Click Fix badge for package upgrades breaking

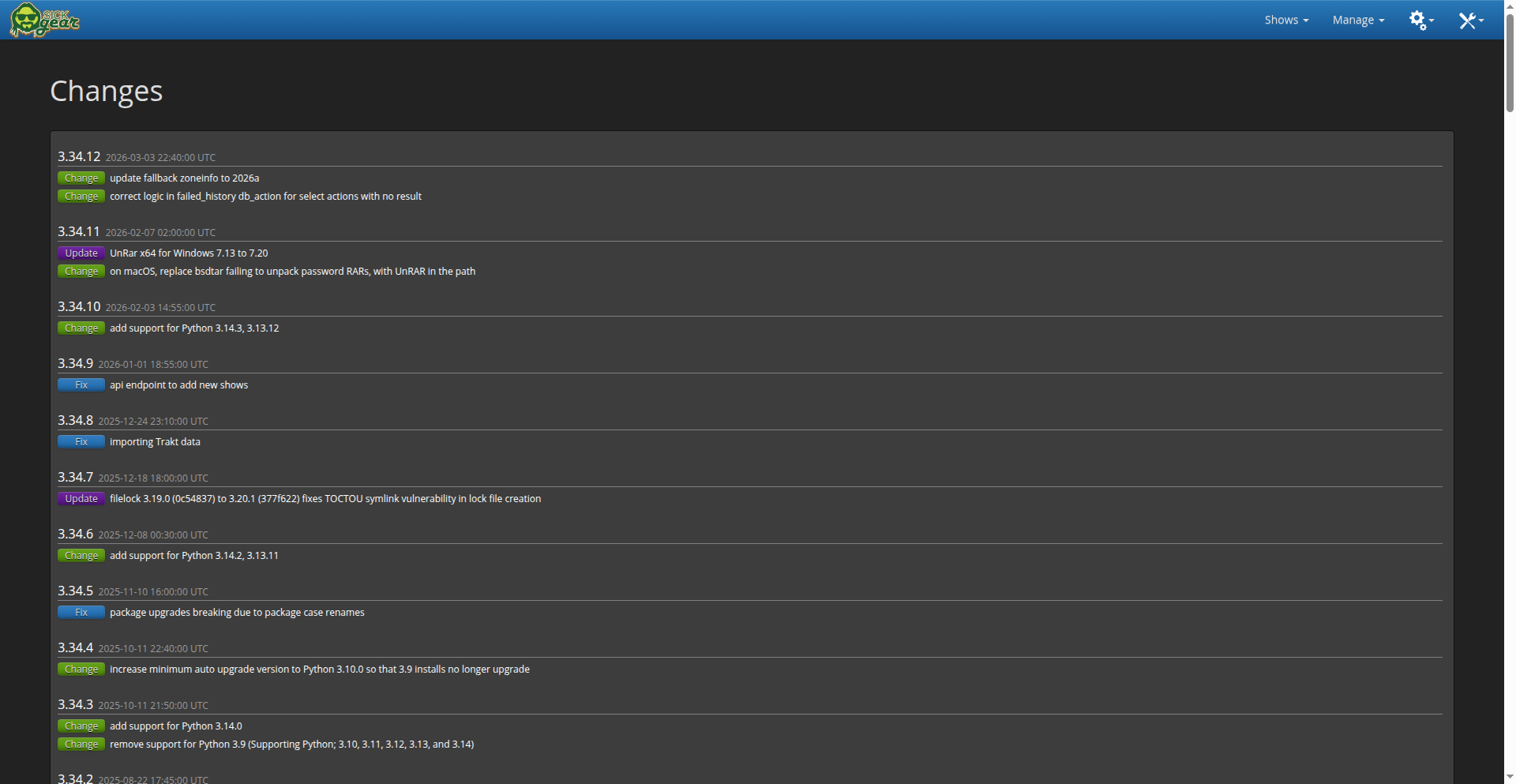point(81,613)
